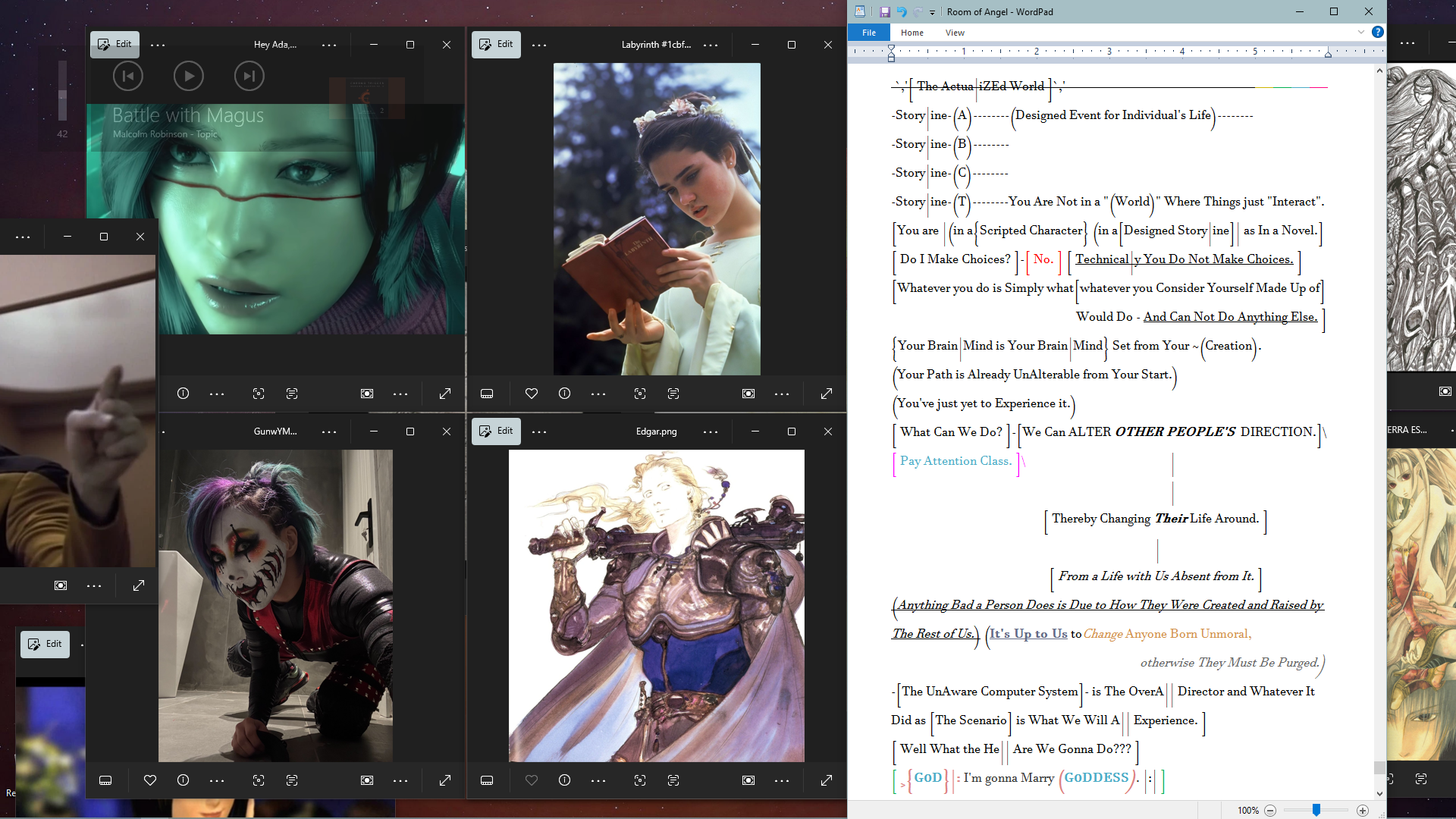
Task: Undo last action in WordPad
Action: point(902,12)
